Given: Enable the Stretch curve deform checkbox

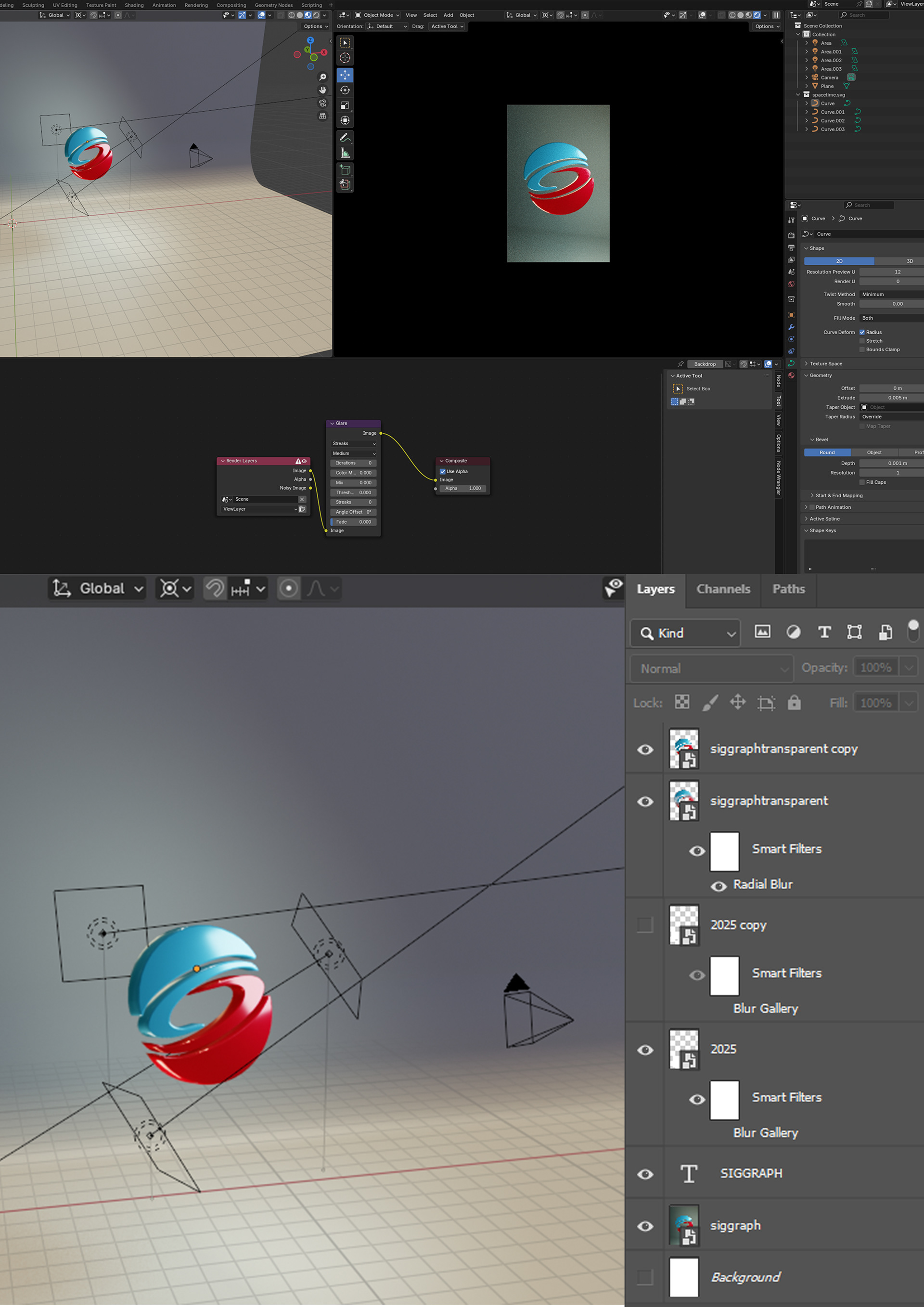Looking at the screenshot, I should click(862, 341).
